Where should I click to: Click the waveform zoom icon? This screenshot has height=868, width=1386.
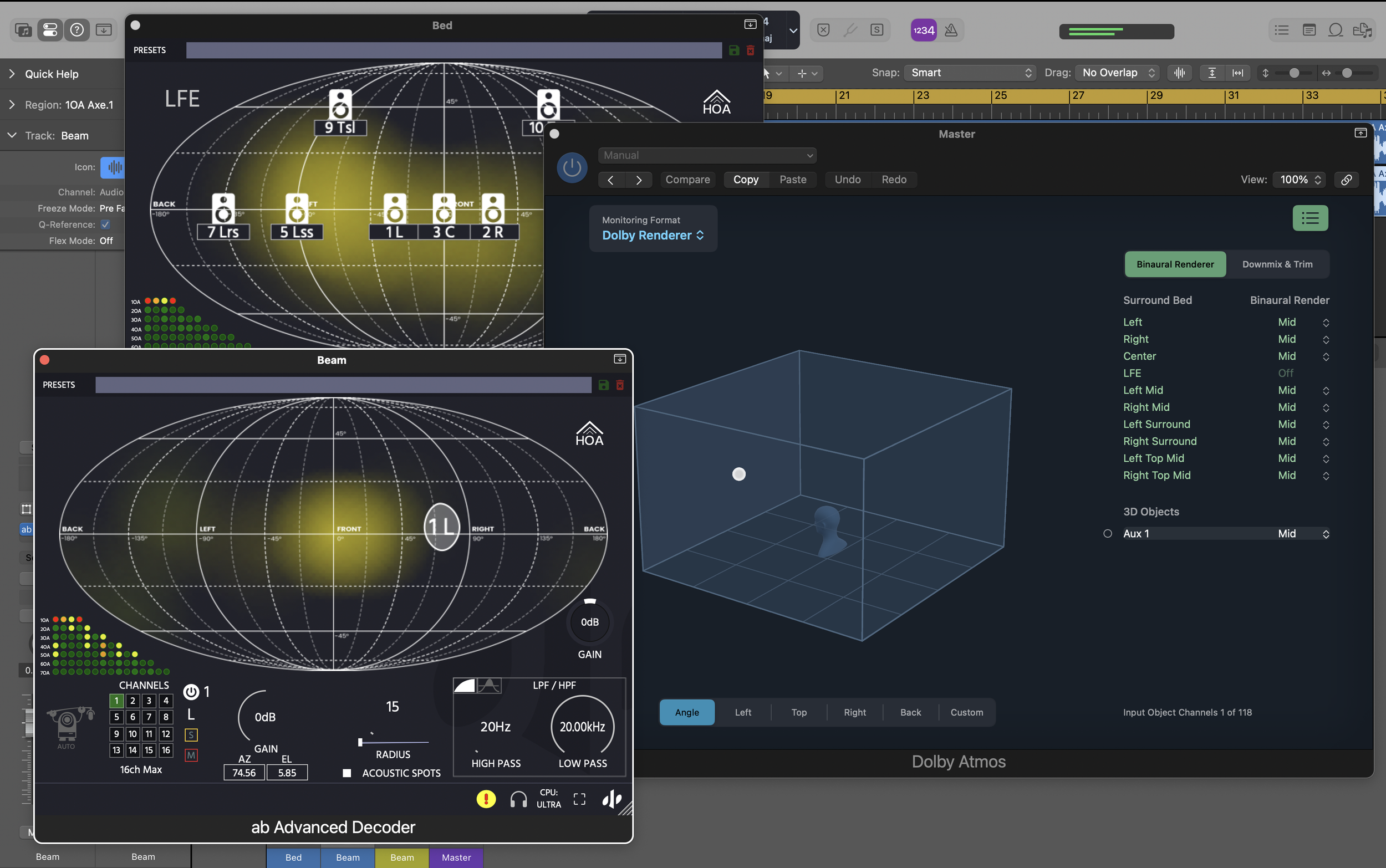(1179, 73)
